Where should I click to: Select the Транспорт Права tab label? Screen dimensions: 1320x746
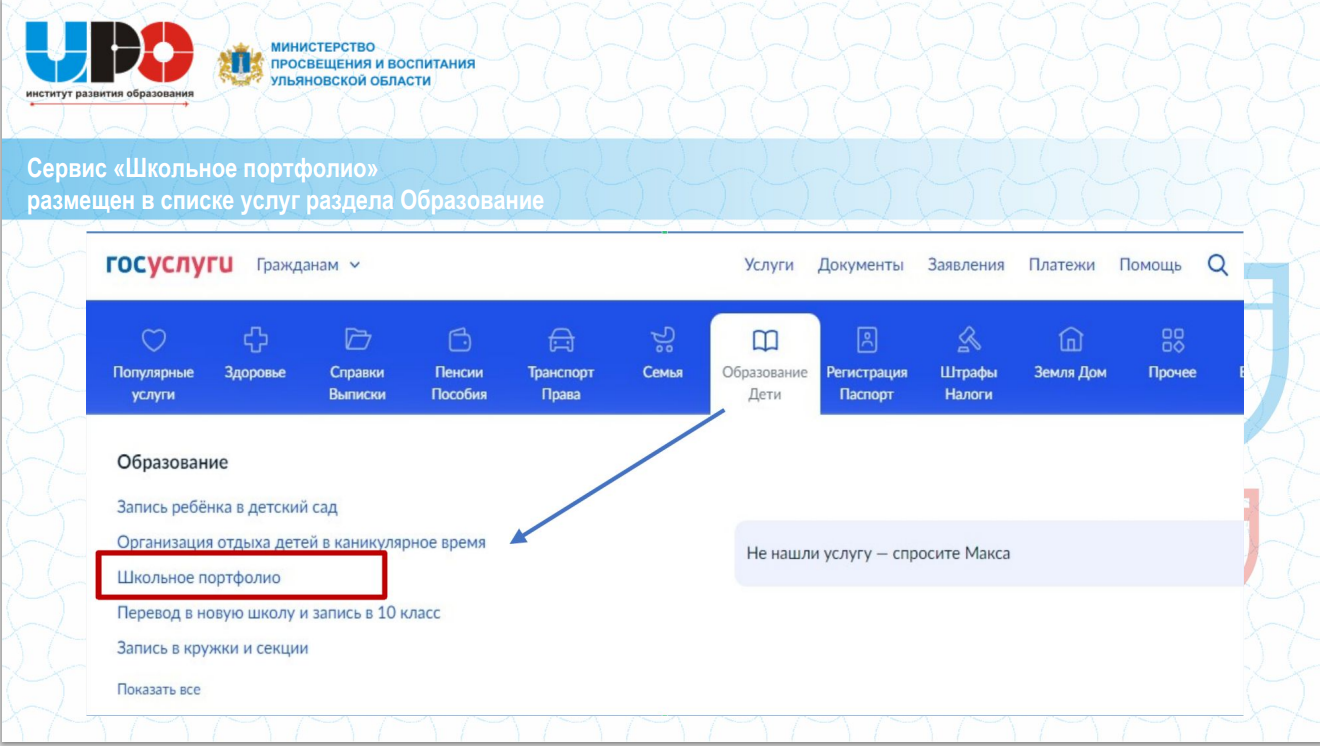[561, 383]
